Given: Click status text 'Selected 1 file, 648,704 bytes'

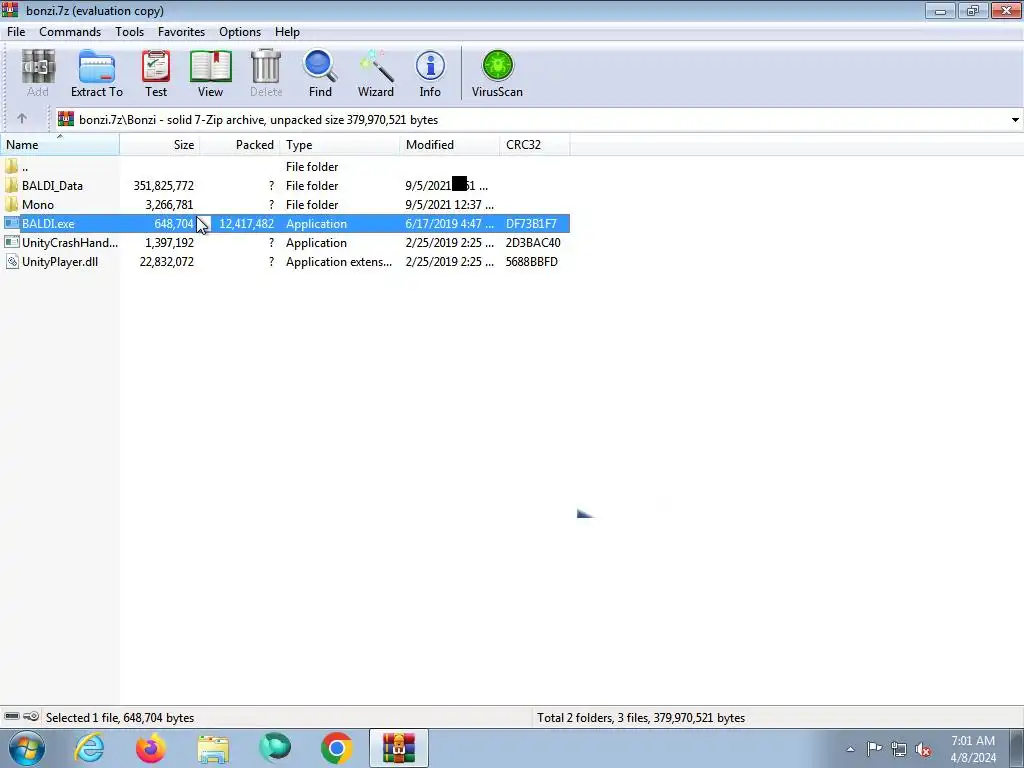Looking at the screenshot, I should pyautogui.click(x=120, y=717).
